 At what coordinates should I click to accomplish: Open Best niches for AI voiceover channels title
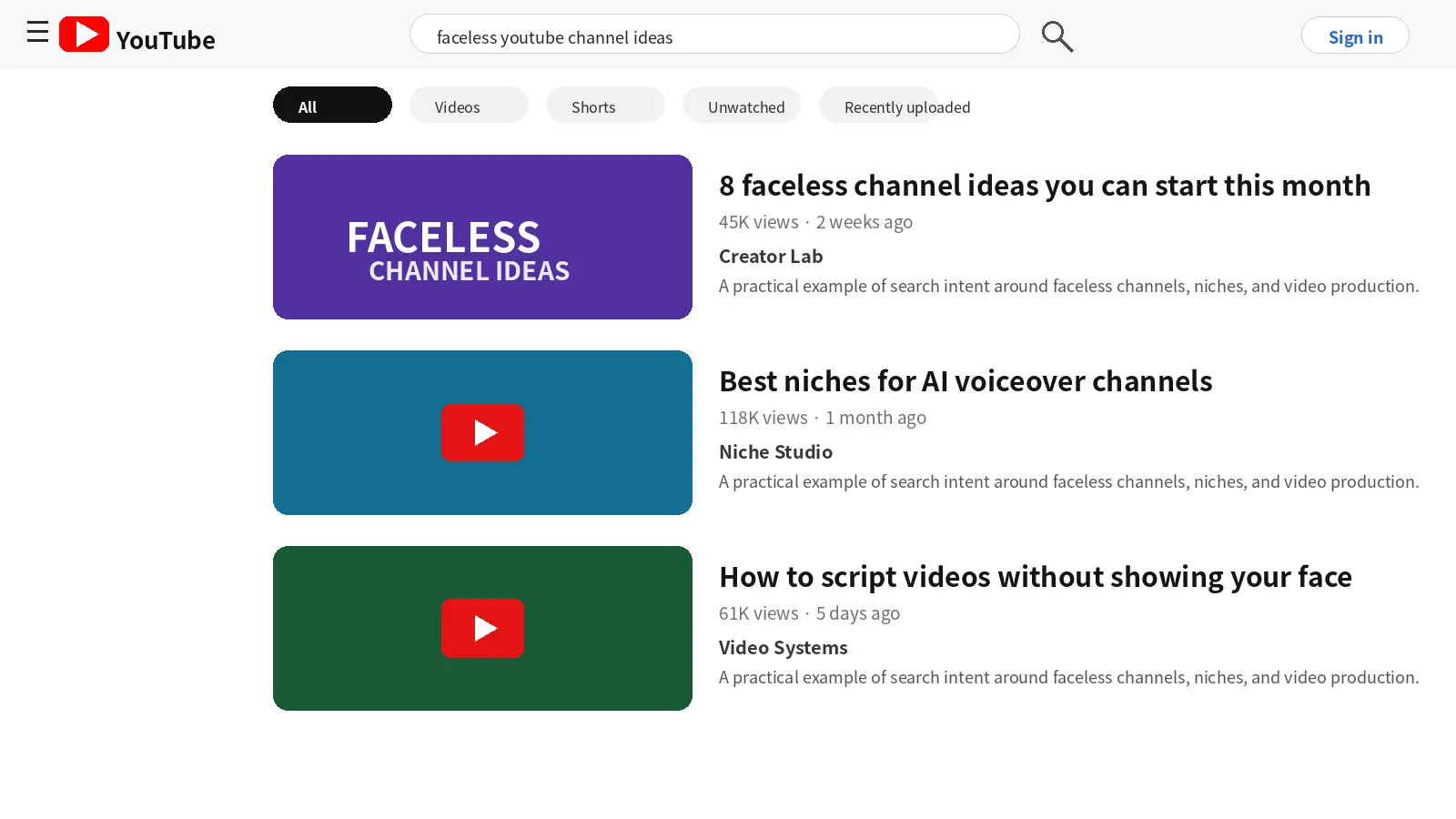(966, 381)
